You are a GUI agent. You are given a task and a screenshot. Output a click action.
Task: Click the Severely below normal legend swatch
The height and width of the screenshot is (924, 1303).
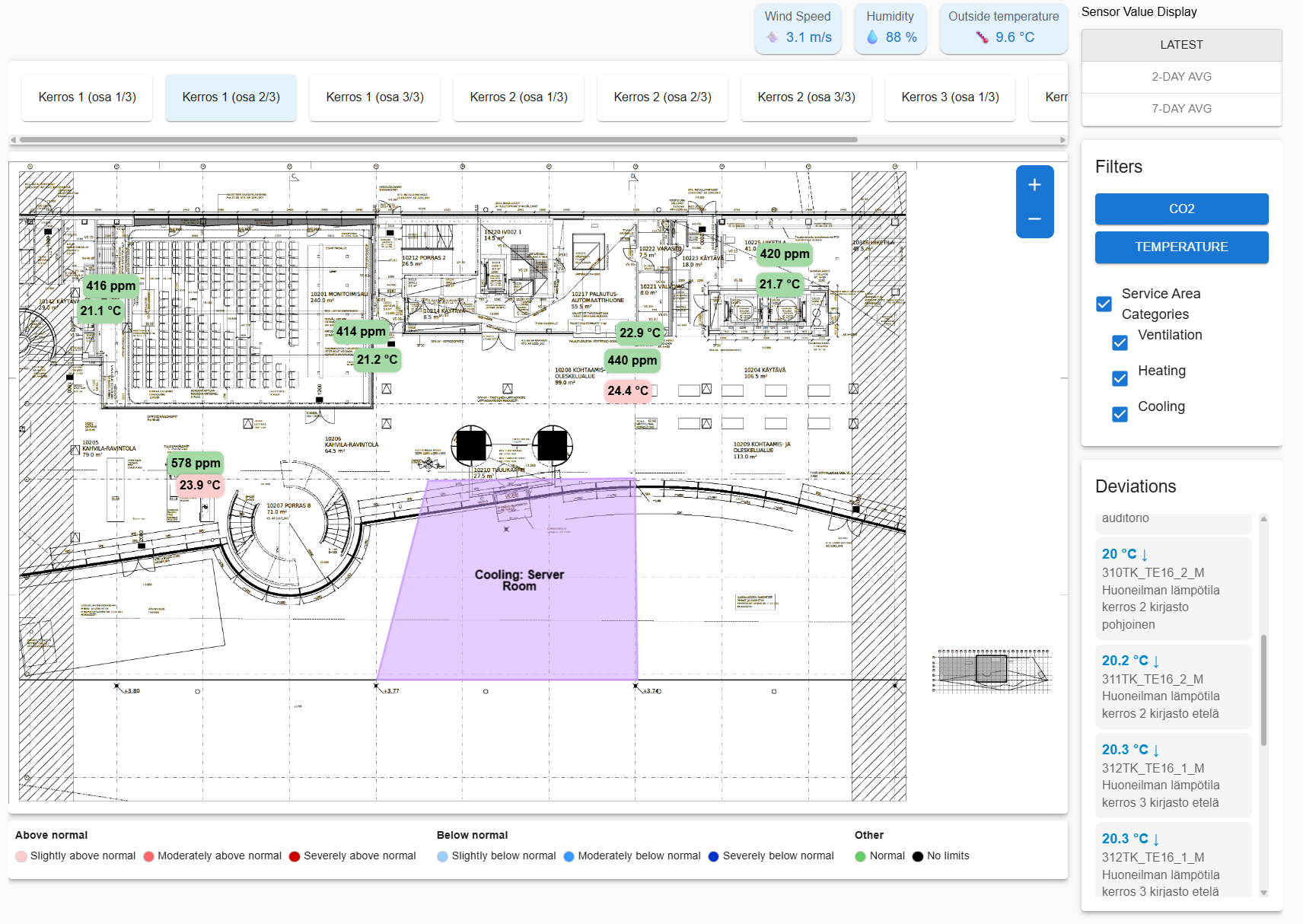(713, 856)
